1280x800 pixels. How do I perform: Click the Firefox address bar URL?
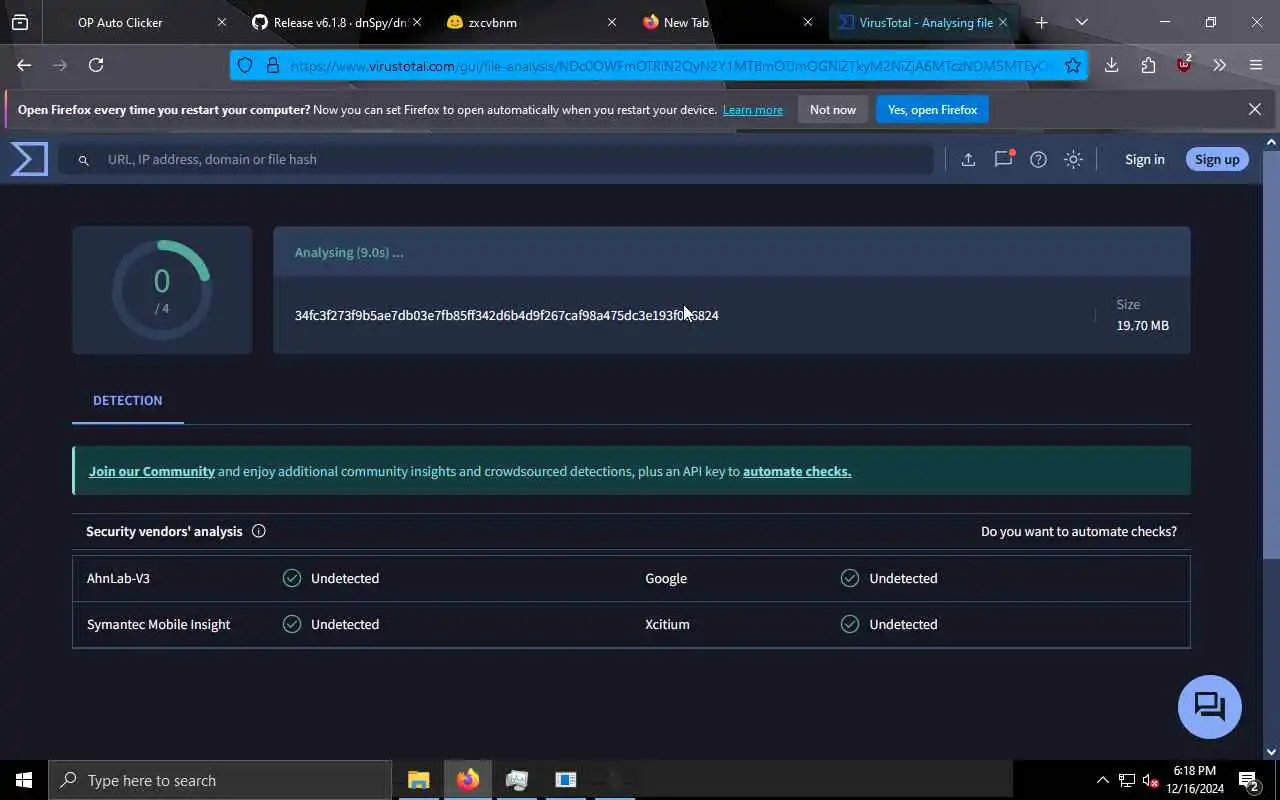point(670,65)
